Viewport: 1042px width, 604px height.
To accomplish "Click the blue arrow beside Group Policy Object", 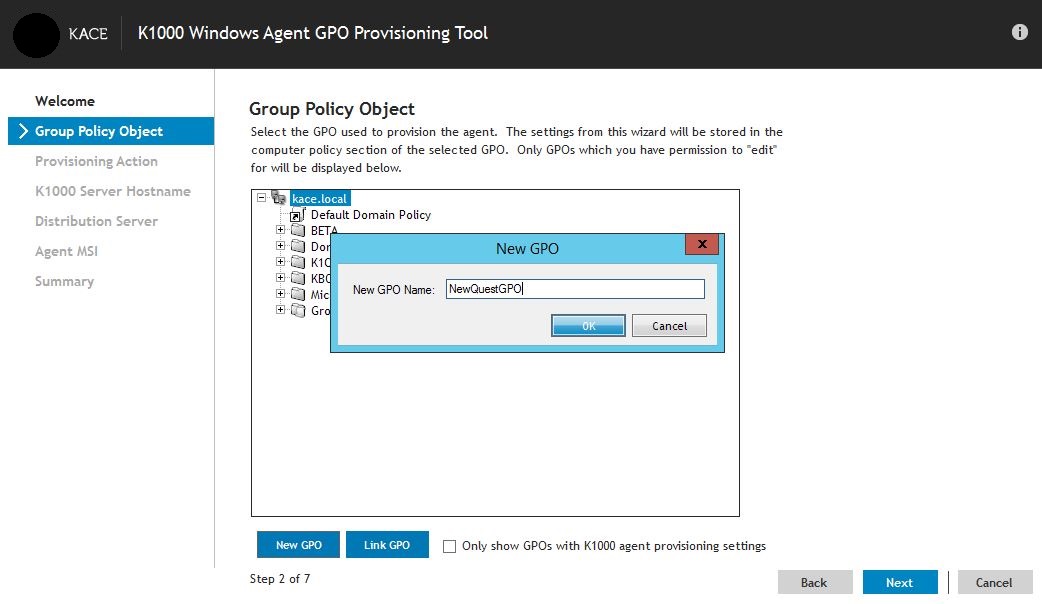I will (x=22, y=131).
